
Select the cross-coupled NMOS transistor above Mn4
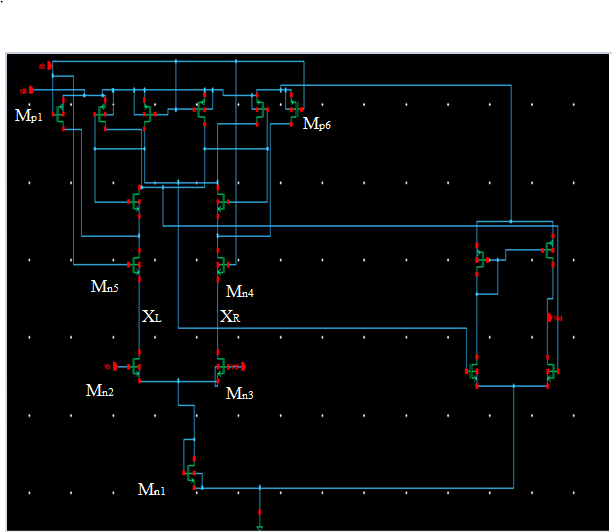click(x=222, y=202)
